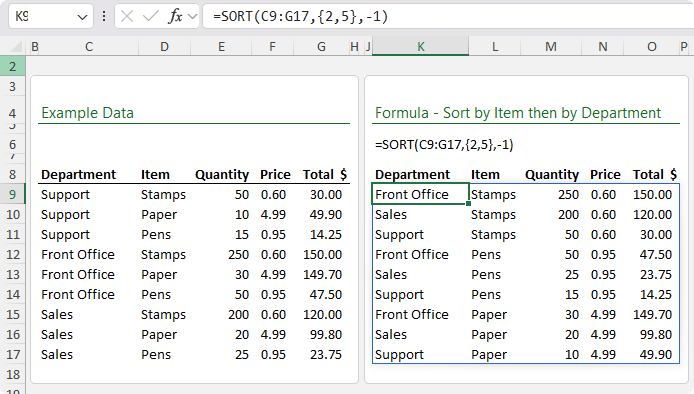Click the value 14.25 in example data
The image size is (694, 394).
pos(326,235)
